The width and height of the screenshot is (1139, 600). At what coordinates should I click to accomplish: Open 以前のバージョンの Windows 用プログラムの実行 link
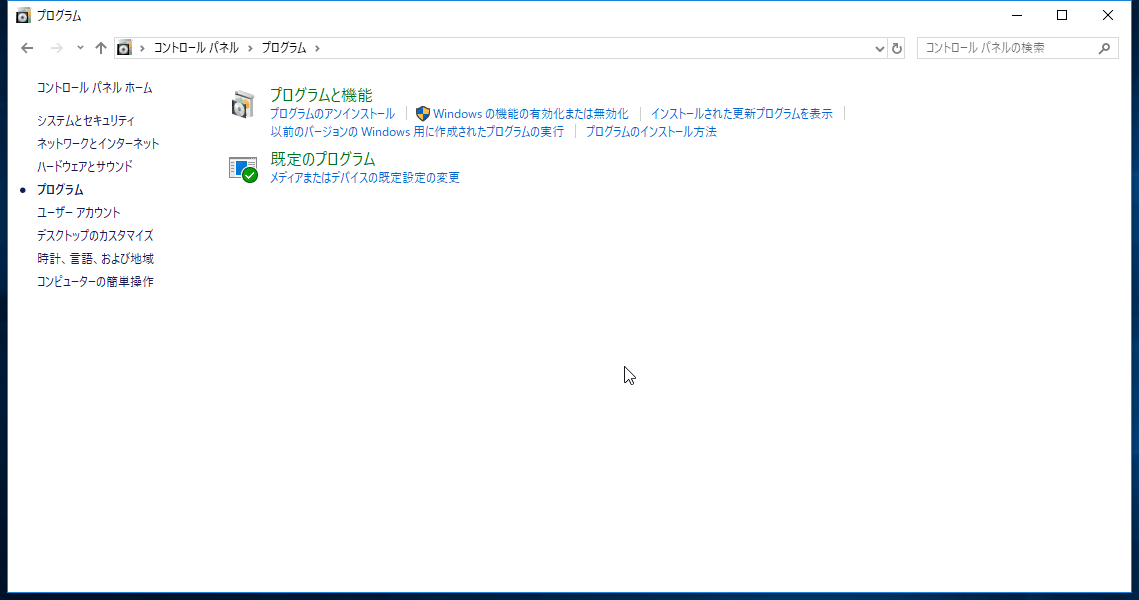pyautogui.click(x=417, y=131)
